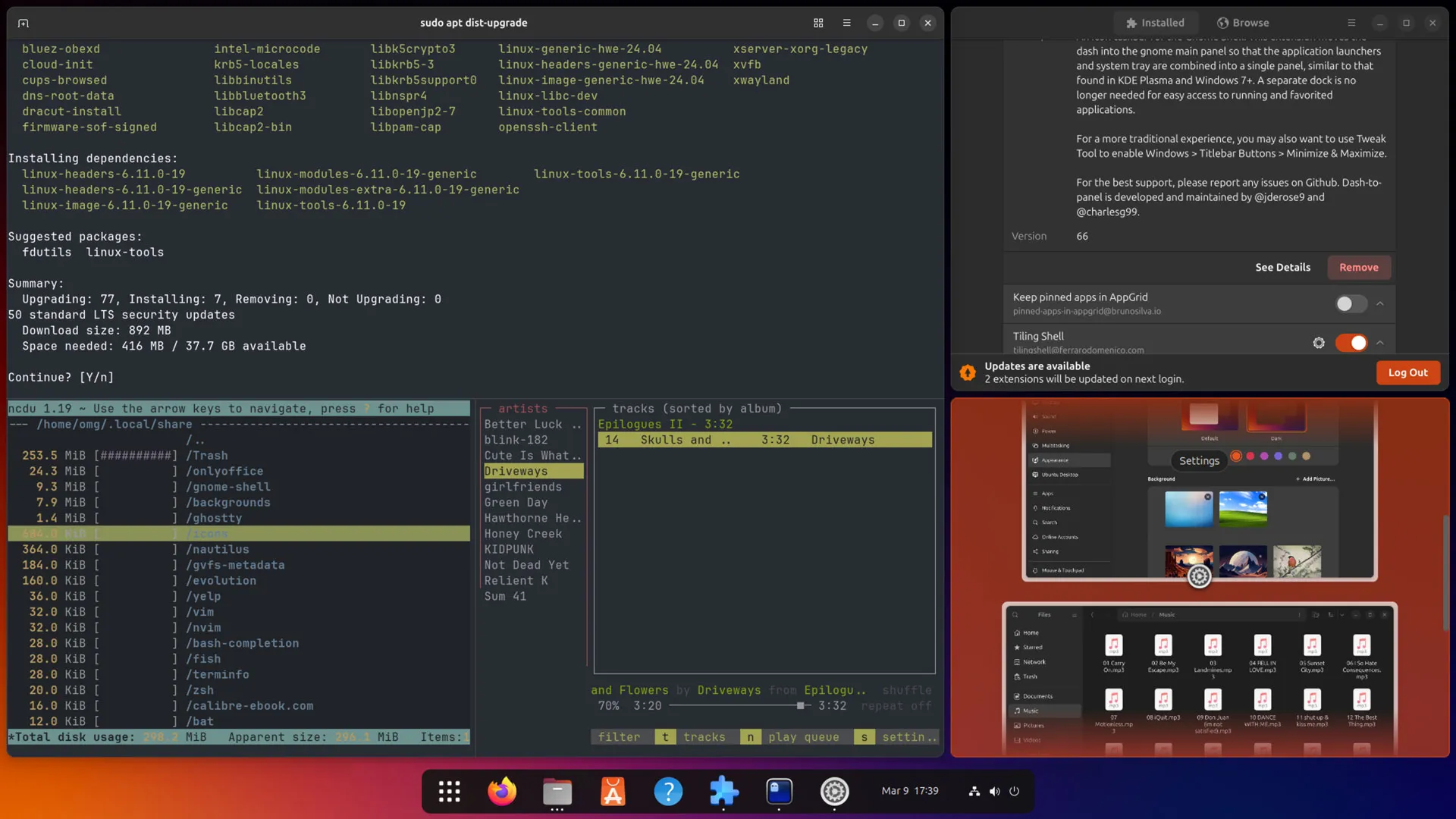Select artist Relient K in artists list
1456x819 pixels.
pos(533,581)
